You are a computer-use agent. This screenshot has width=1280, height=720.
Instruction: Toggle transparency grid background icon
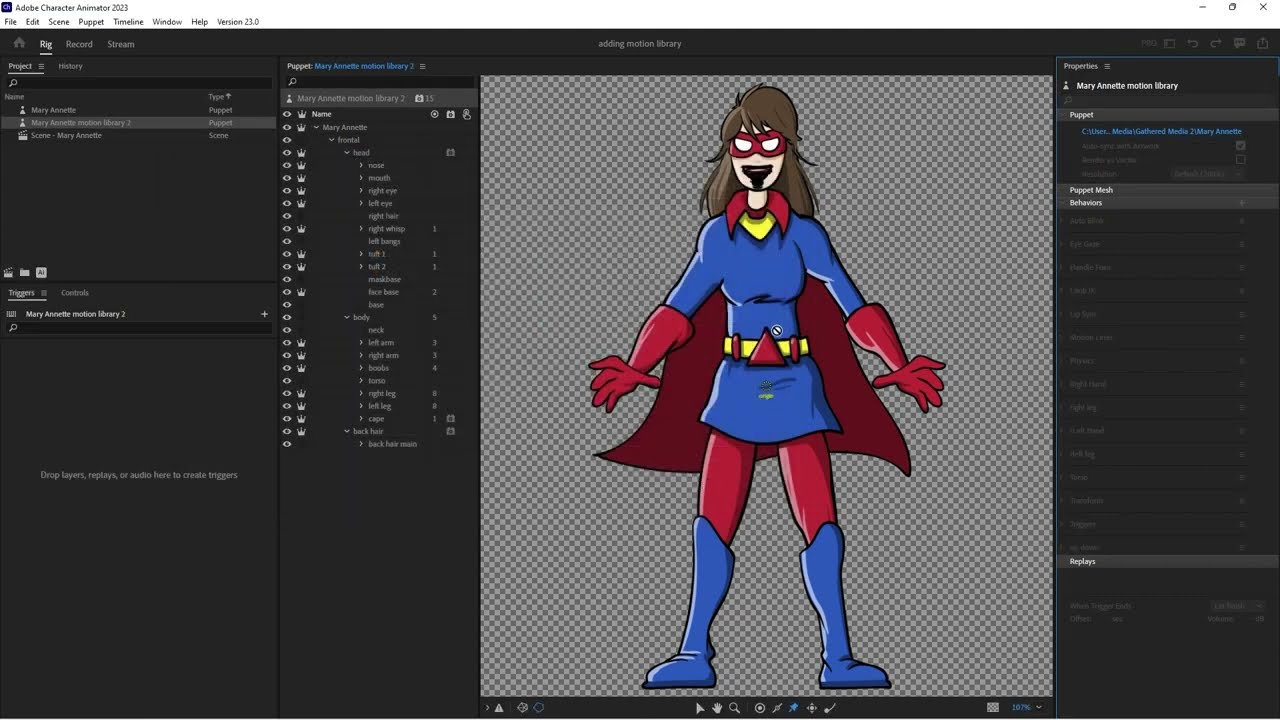pos(993,707)
